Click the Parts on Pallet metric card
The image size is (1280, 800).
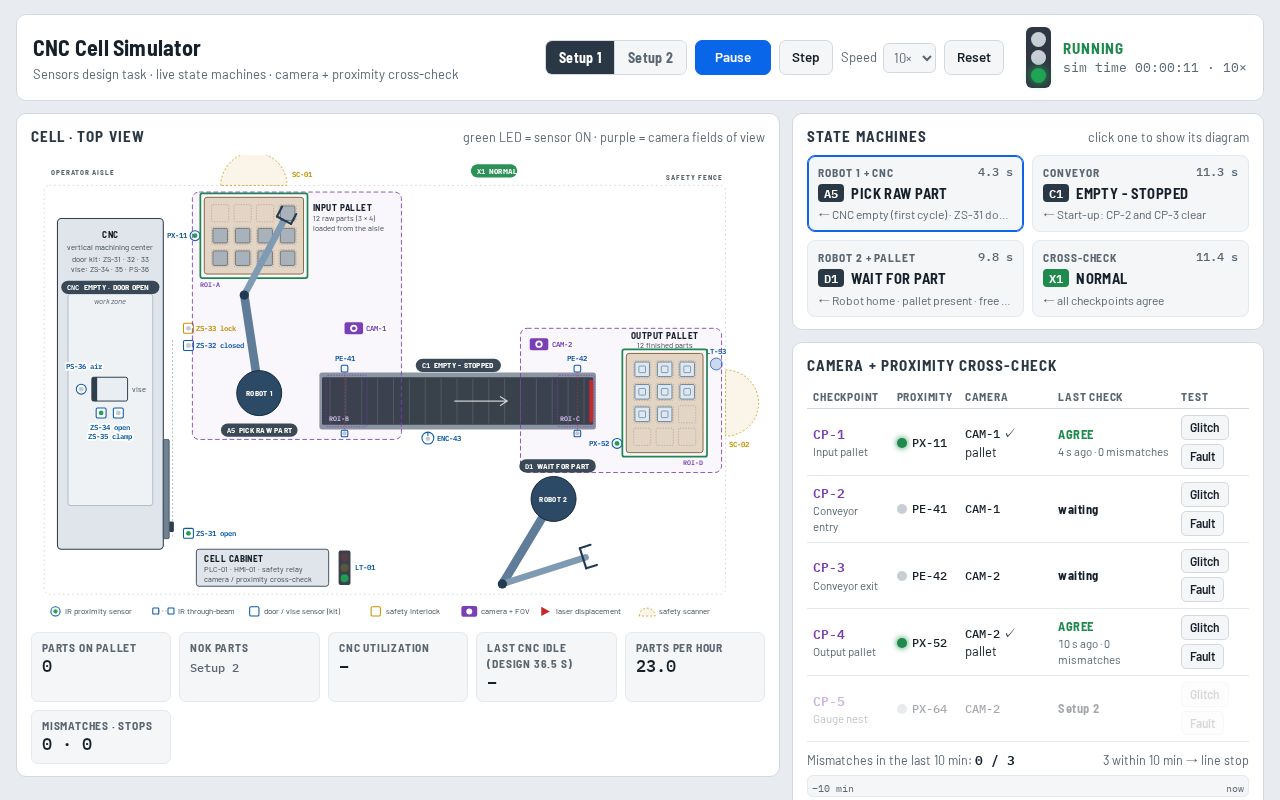click(101, 667)
